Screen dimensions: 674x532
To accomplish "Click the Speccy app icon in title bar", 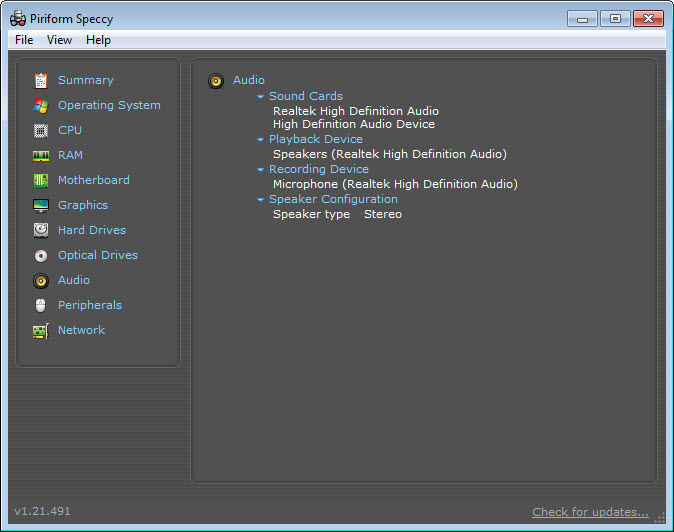I will click(18, 19).
